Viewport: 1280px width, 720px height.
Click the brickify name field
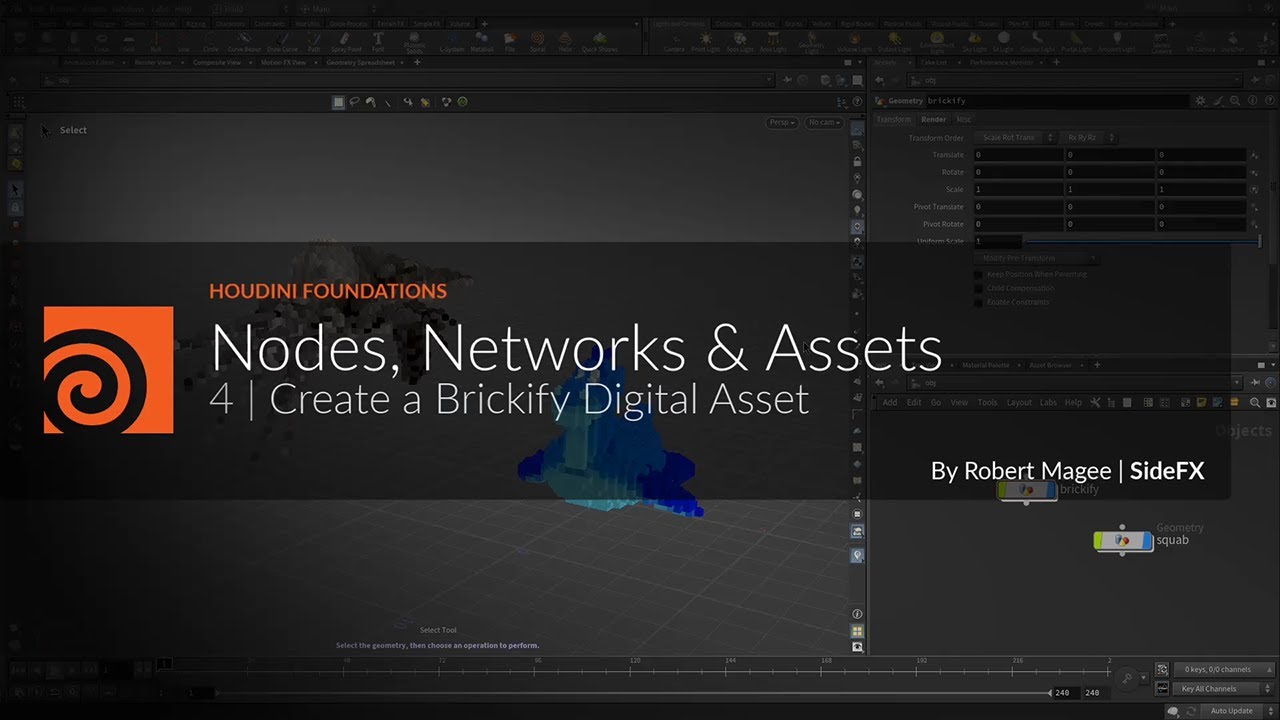[1056, 101]
